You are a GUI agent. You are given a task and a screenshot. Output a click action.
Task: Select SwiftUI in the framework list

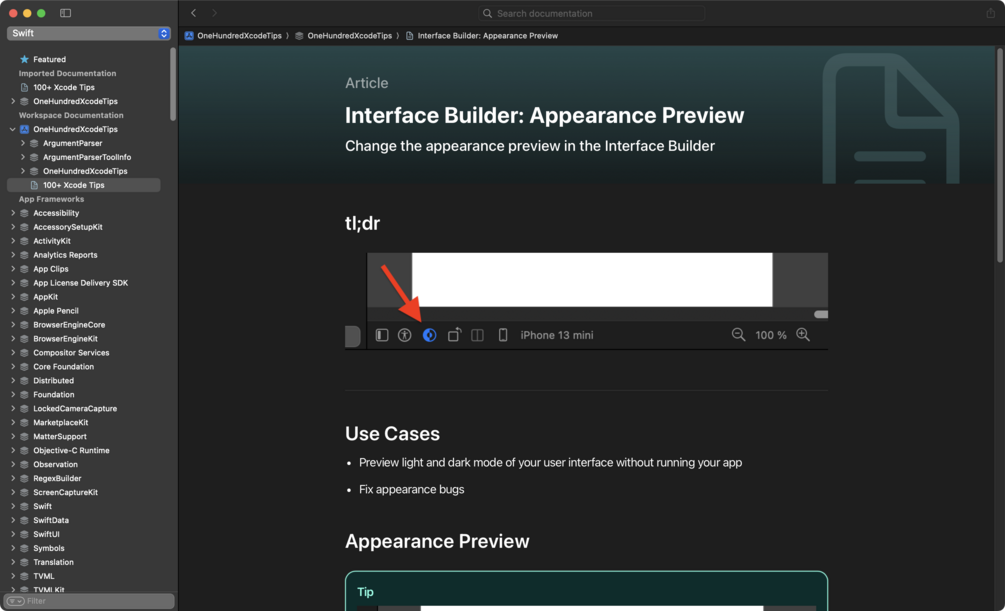click(x=46, y=535)
